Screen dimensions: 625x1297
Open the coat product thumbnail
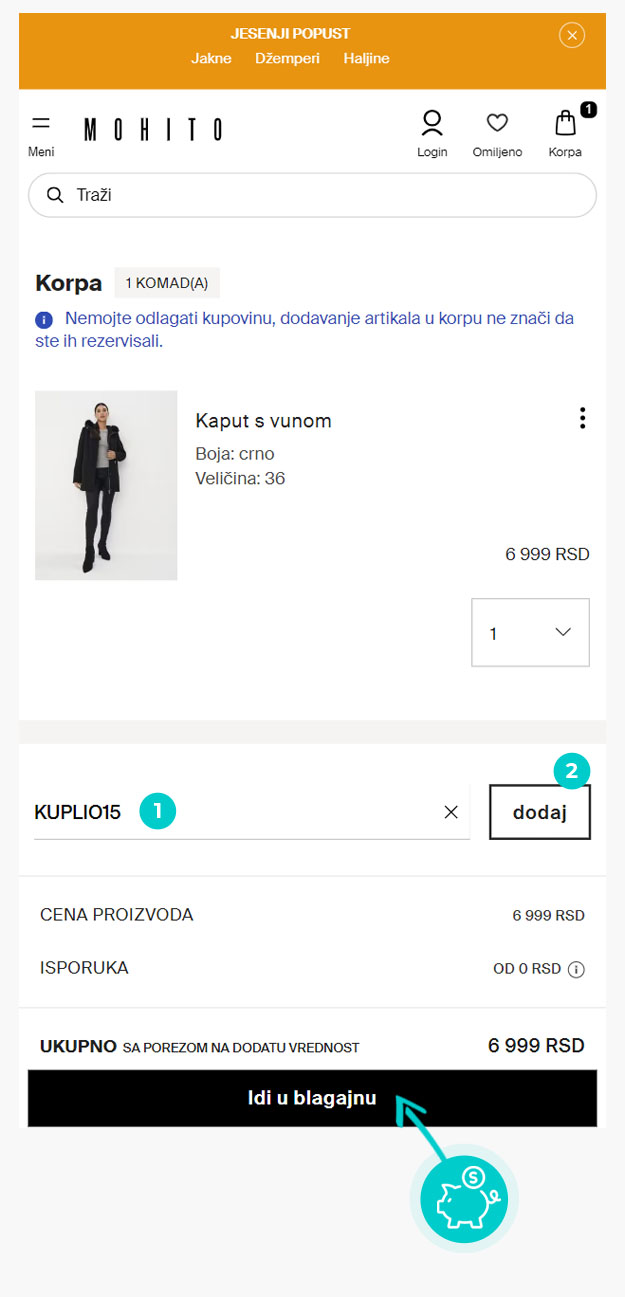tap(106, 485)
